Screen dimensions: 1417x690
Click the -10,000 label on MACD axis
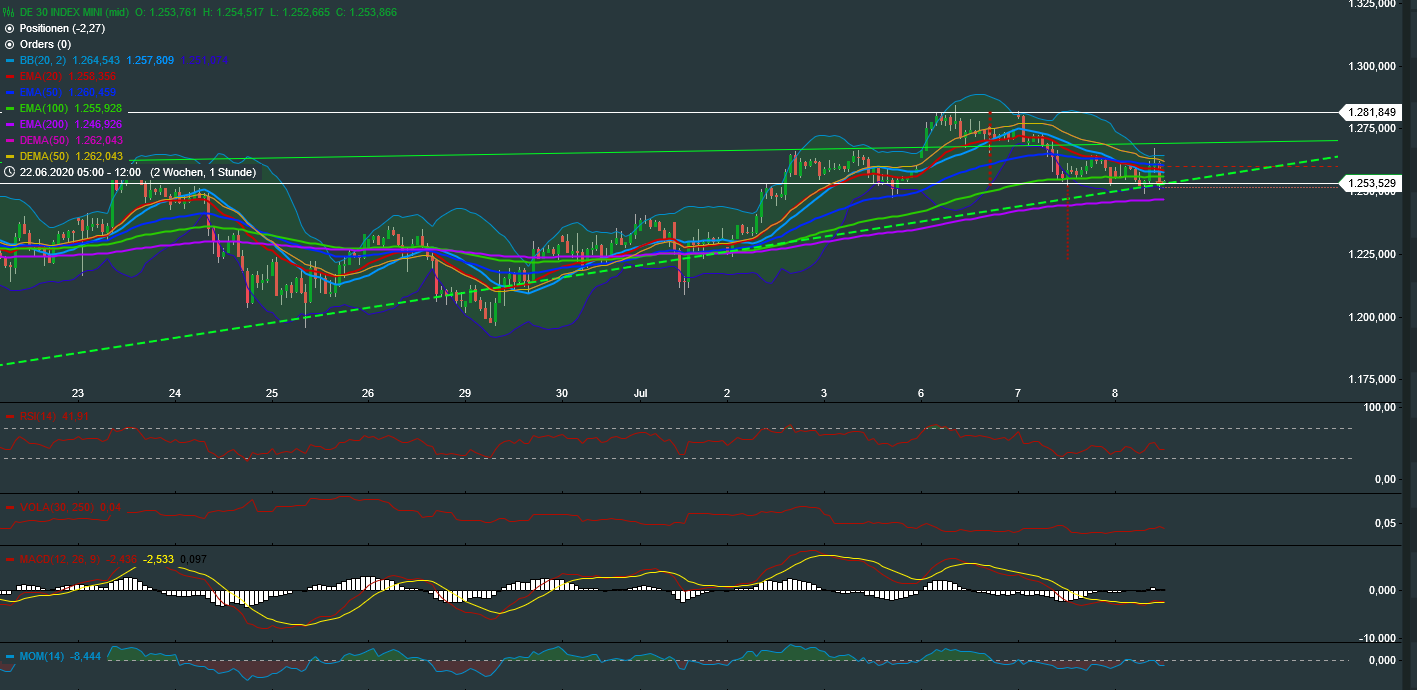1376,638
